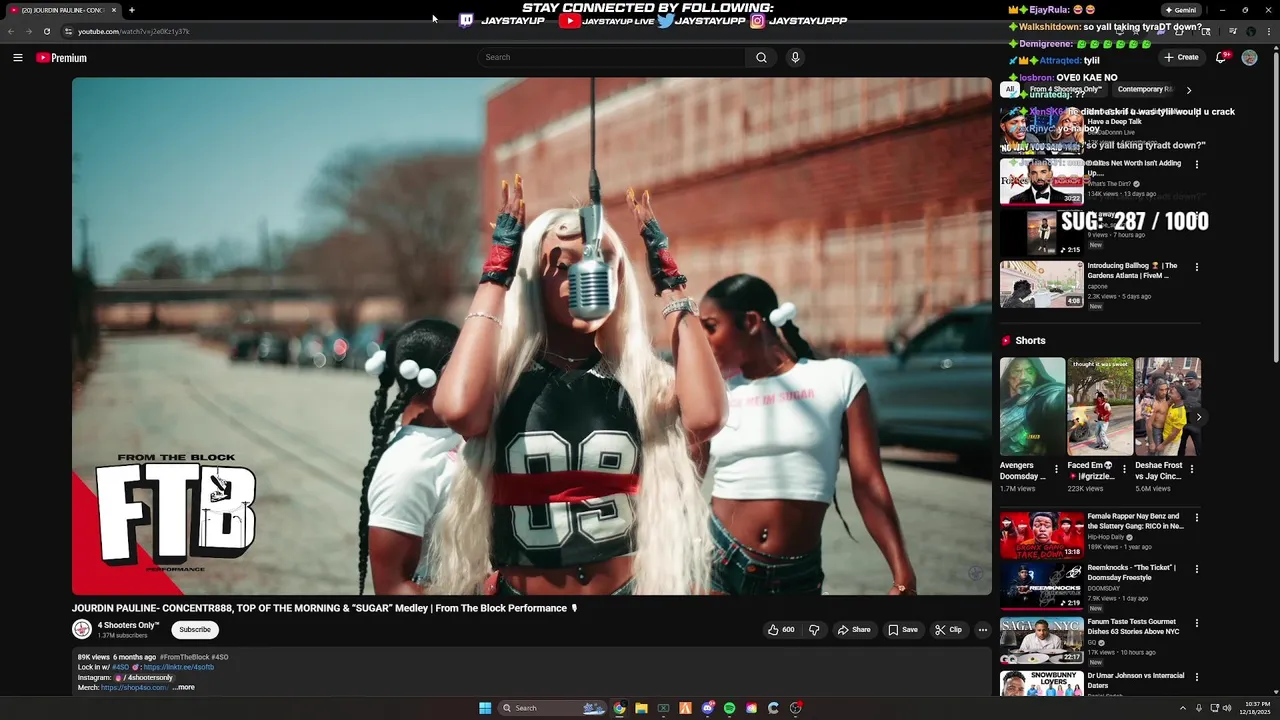This screenshot has height=720, width=1280.
Task: Open the shop4so.com merch link
Action: pos(134,687)
